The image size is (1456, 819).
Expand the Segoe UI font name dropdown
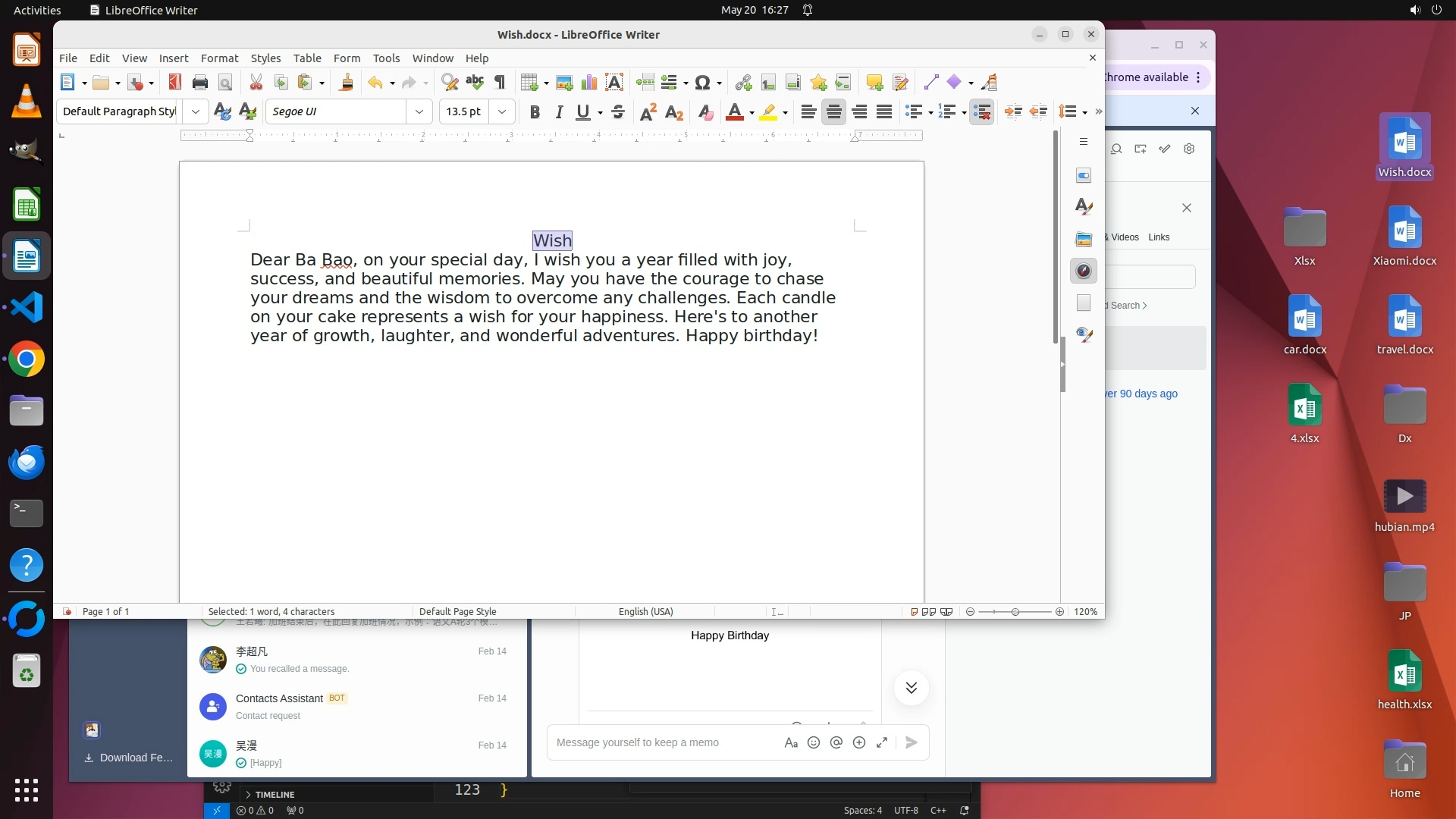[419, 111]
